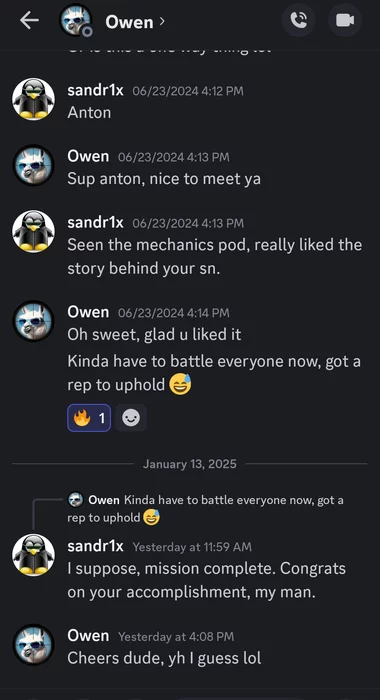Tap sandr1x avatar beside the Anton message
This screenshot has width=380, height=700.
tap(33, 99)
